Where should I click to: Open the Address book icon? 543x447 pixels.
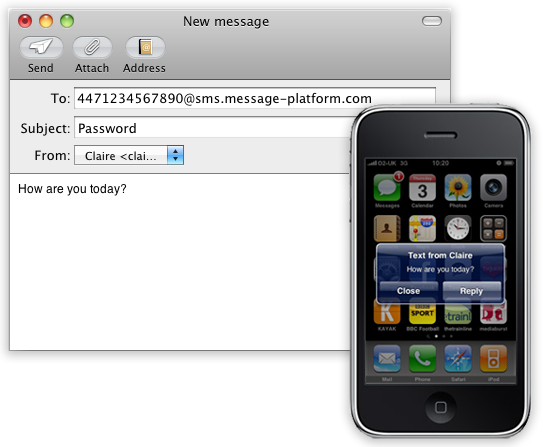pyautogui.click(x=145, y=47)
